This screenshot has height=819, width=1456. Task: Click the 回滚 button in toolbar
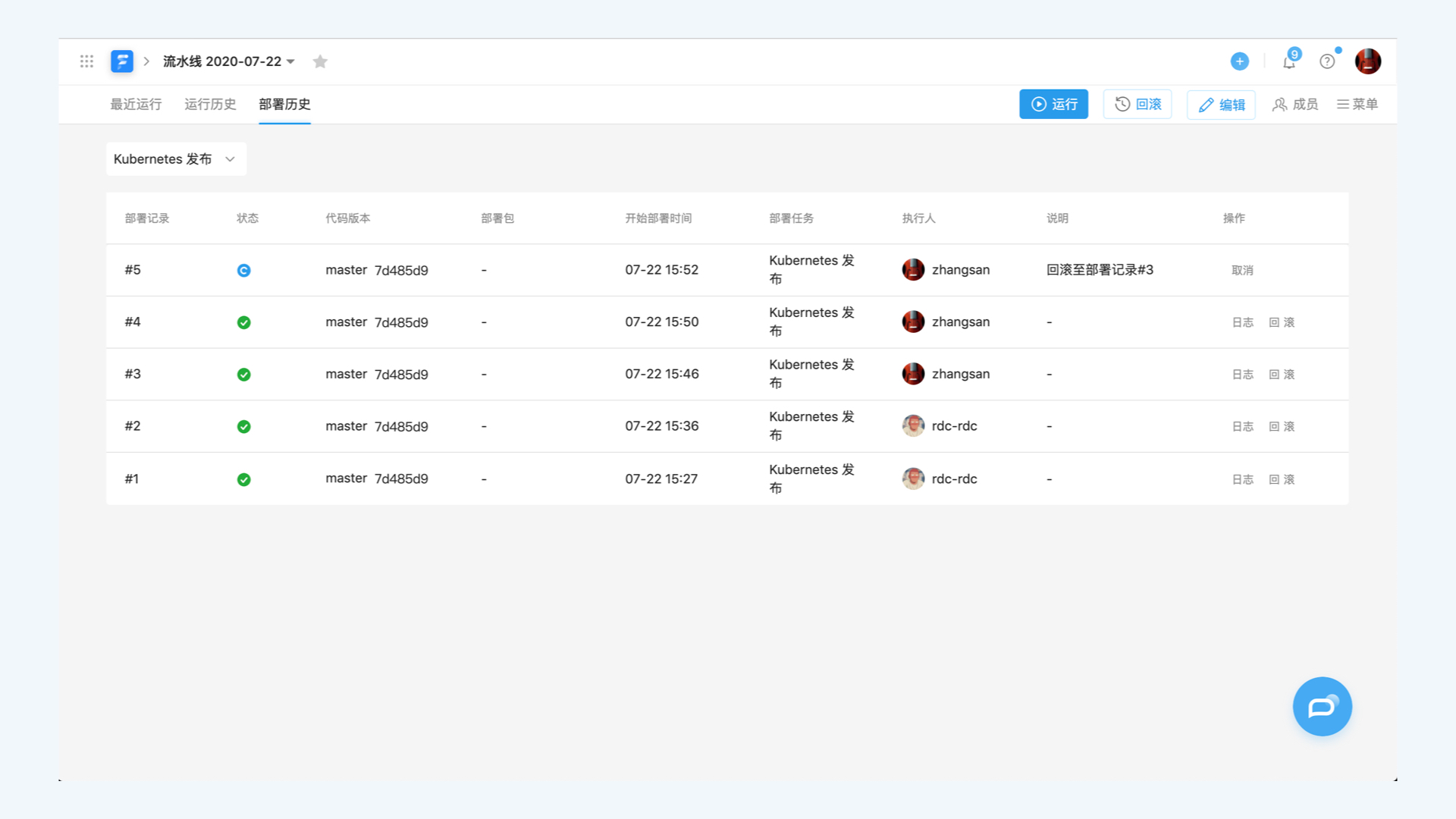(1137, 105)
